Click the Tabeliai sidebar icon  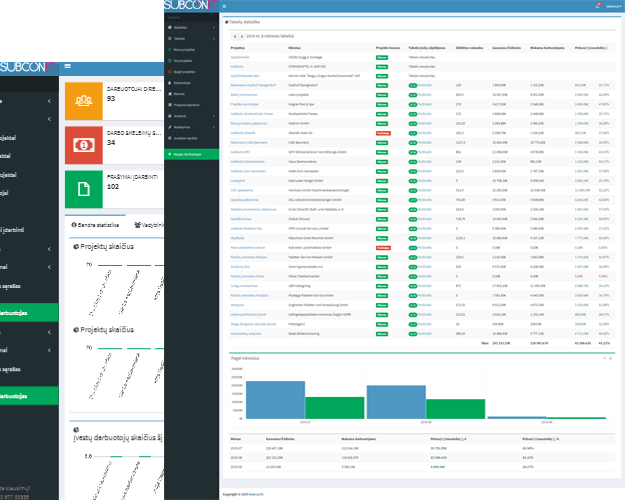click(170, 39)
